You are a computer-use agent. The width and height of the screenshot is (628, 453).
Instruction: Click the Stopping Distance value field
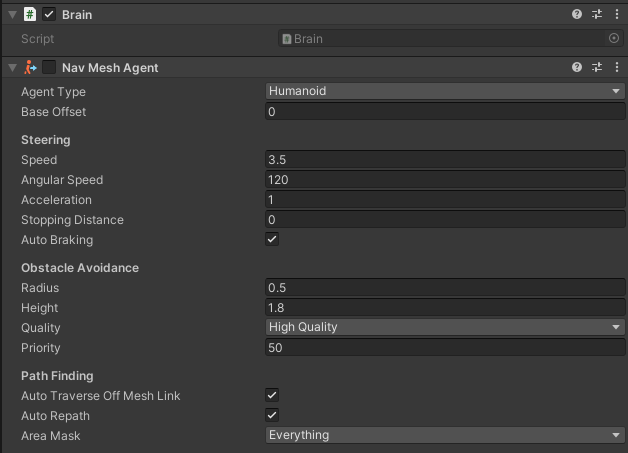pyautogui.click(x=445, y=219)
